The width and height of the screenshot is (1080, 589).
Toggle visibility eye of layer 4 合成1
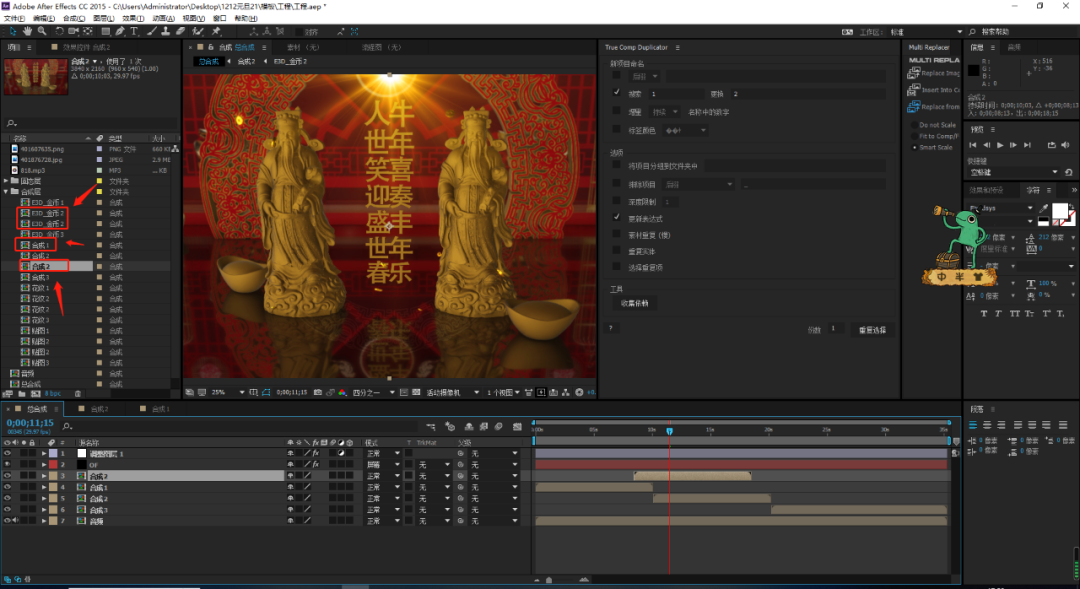[7, 487]
